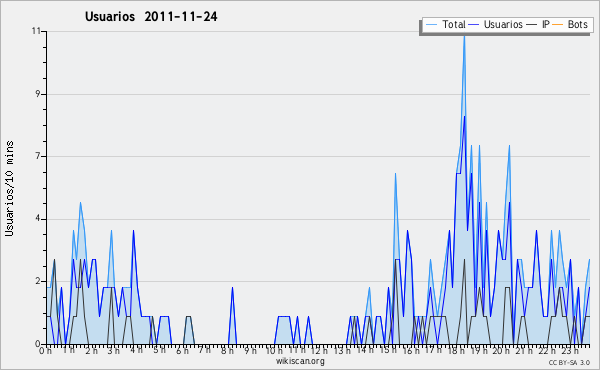Click the highest Total peak near 18 h

(464, 37)
